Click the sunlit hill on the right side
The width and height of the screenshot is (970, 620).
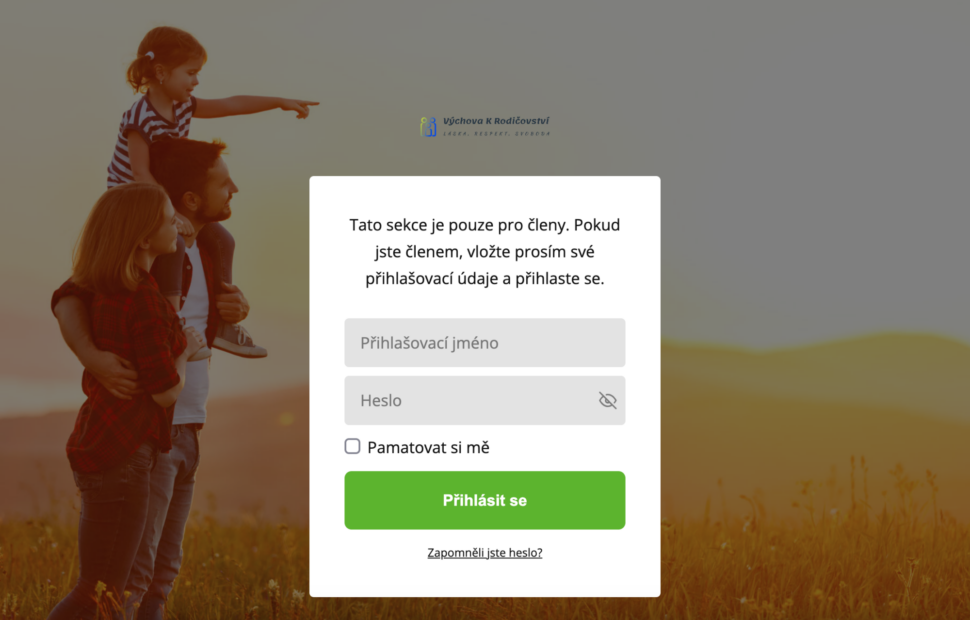(x=817, y=396)
